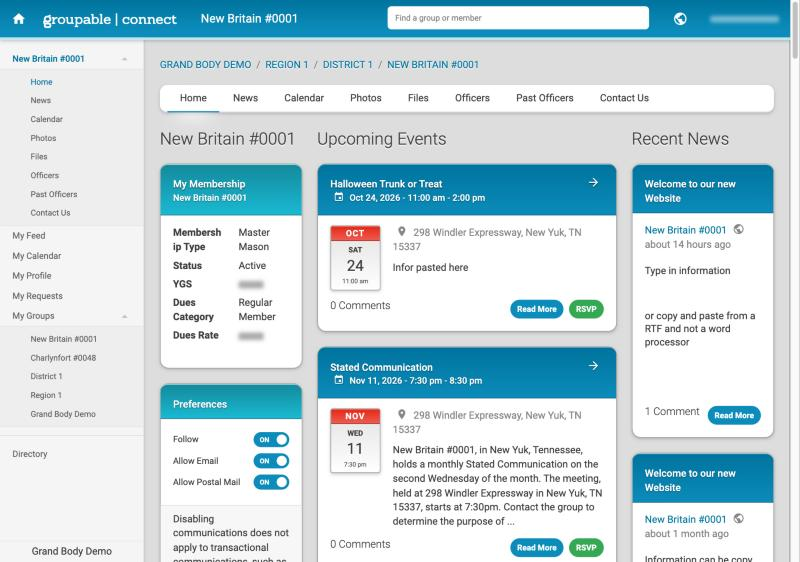This screenshot has height=562, width=800.
Task: Disable the Allow Email switch
Action: point(271,461)
